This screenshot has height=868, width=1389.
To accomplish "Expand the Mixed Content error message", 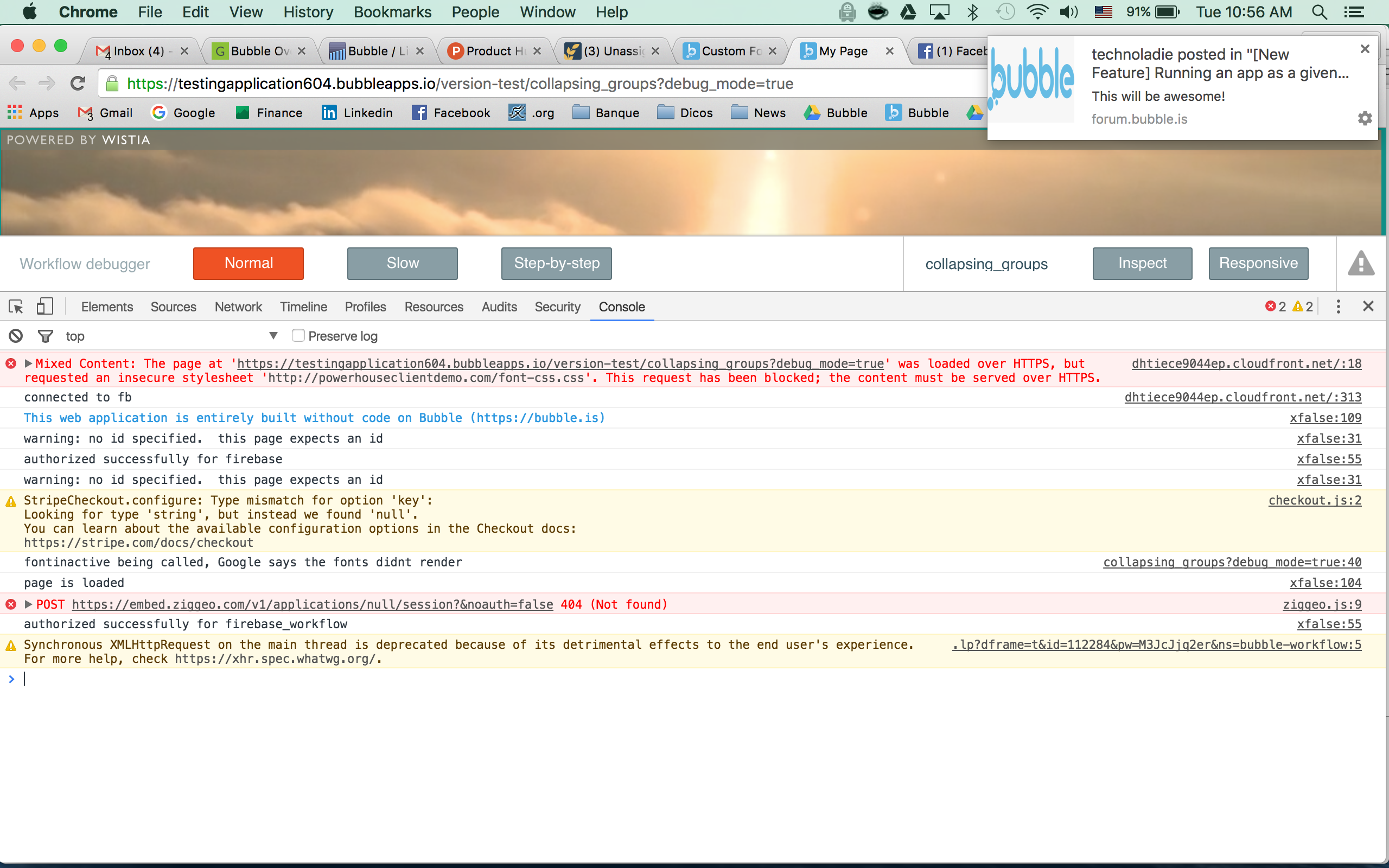I will [28, 363].
